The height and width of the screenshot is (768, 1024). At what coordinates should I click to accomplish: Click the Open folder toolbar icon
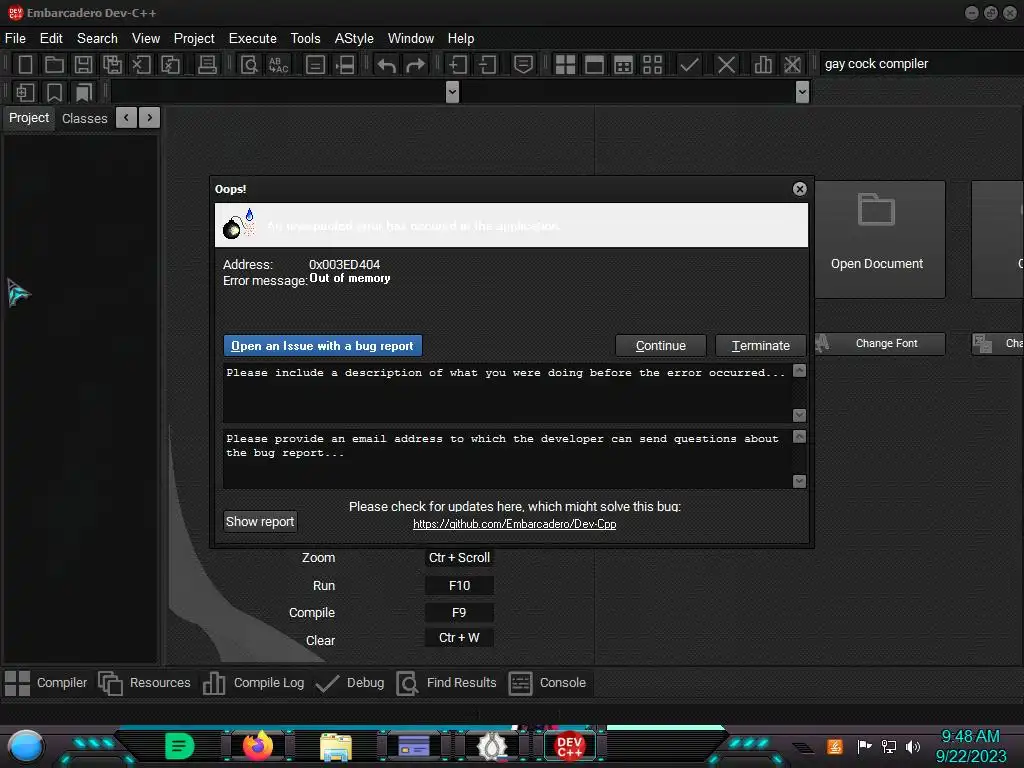point(54,65)
